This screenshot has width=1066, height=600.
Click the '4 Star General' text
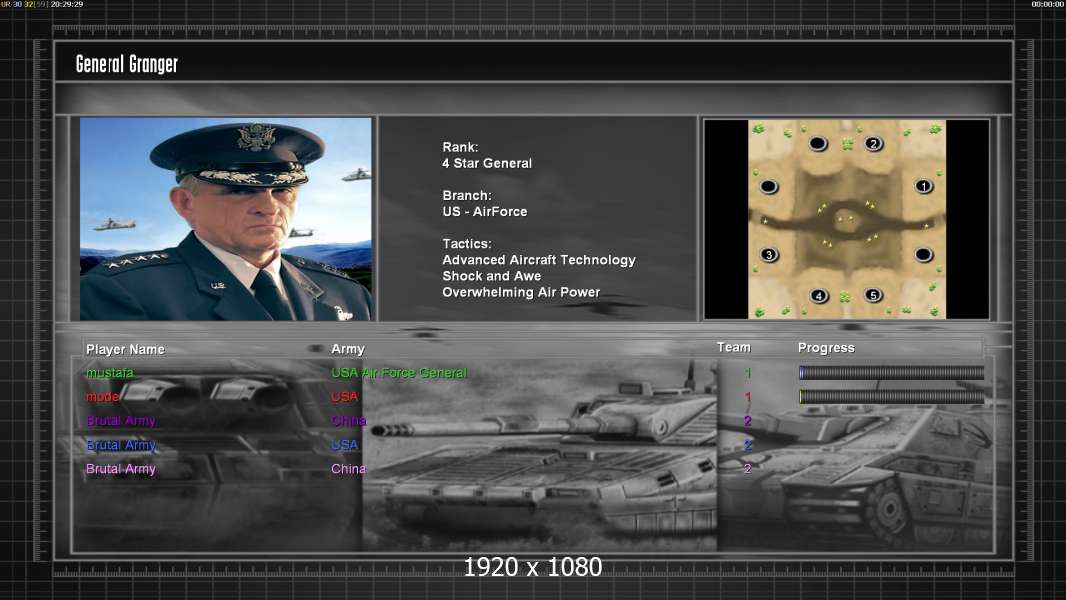click(x=487, y=163)
